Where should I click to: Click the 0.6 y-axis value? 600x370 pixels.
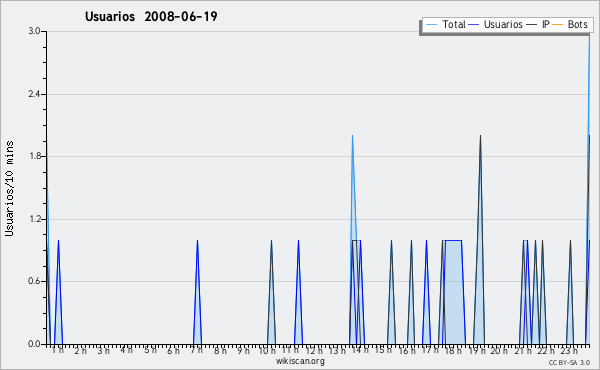point(34,281)
